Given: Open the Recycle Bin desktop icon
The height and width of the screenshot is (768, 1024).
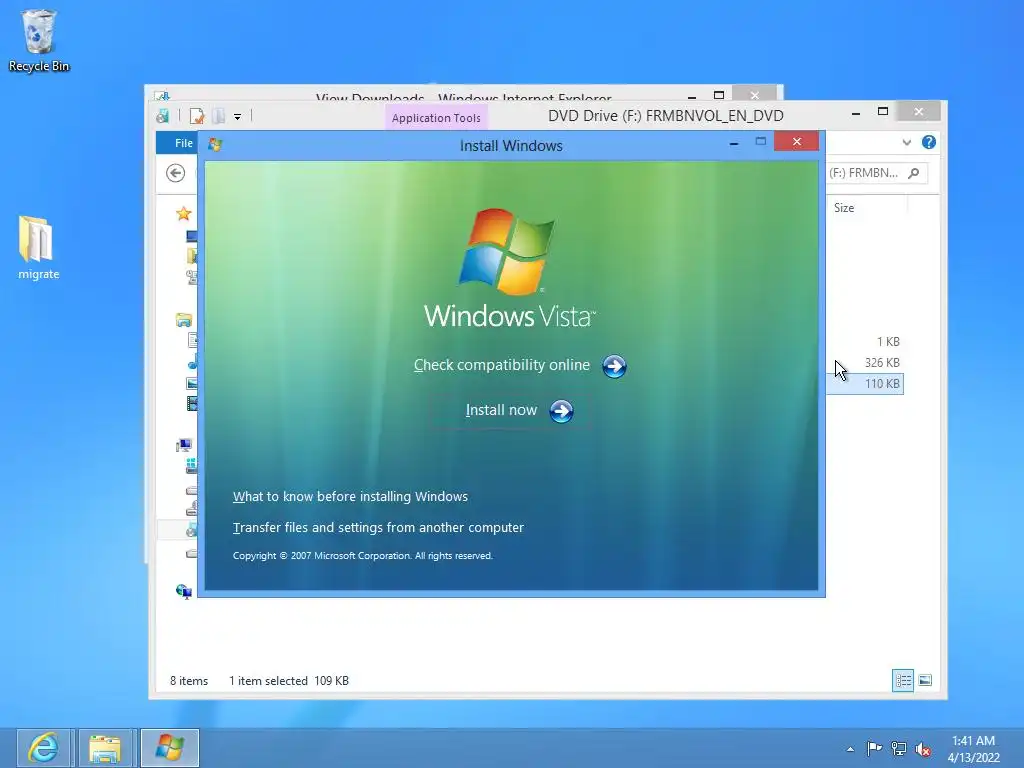Looking at the screenshot, I should (39, 40).
